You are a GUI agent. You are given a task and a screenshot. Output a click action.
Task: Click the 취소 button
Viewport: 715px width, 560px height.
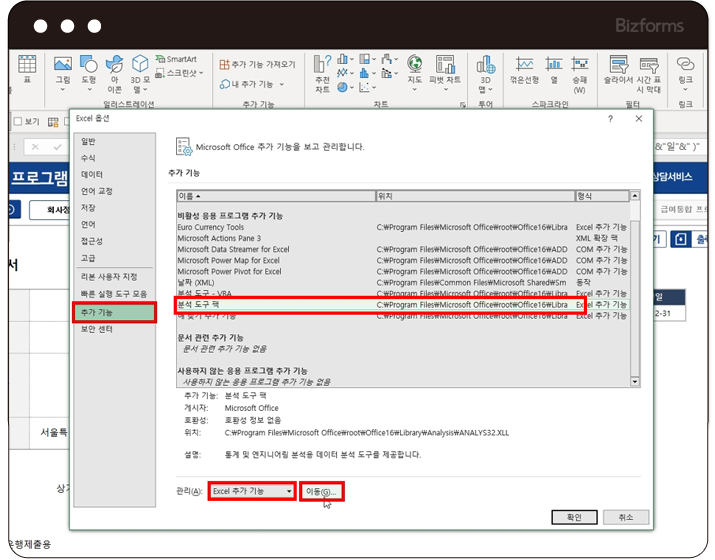[x=626, y=517]
